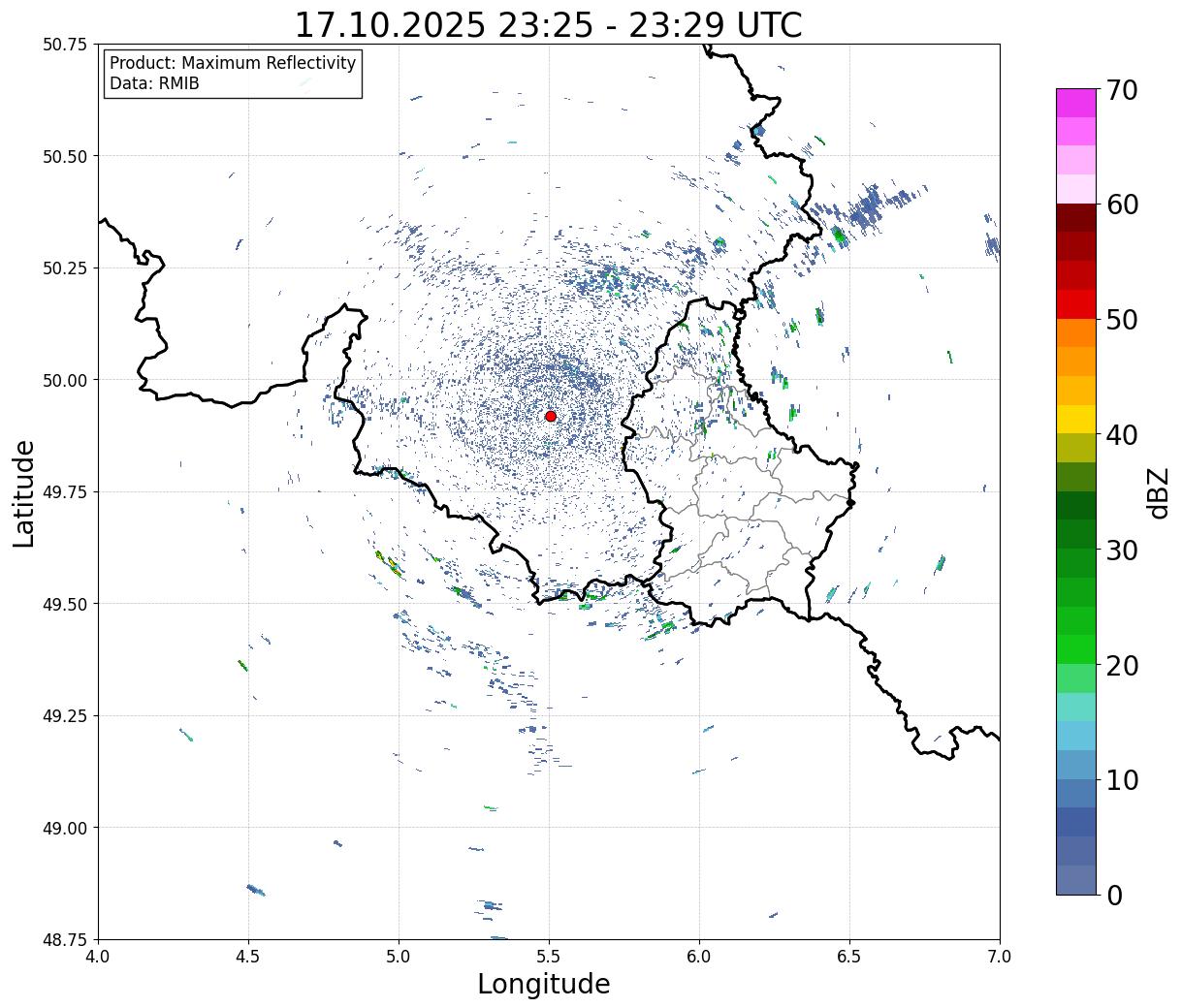Screen dimensions: 1182x1008
Task: Click the colorbar tick label 0
Action: pos(1113,895)
